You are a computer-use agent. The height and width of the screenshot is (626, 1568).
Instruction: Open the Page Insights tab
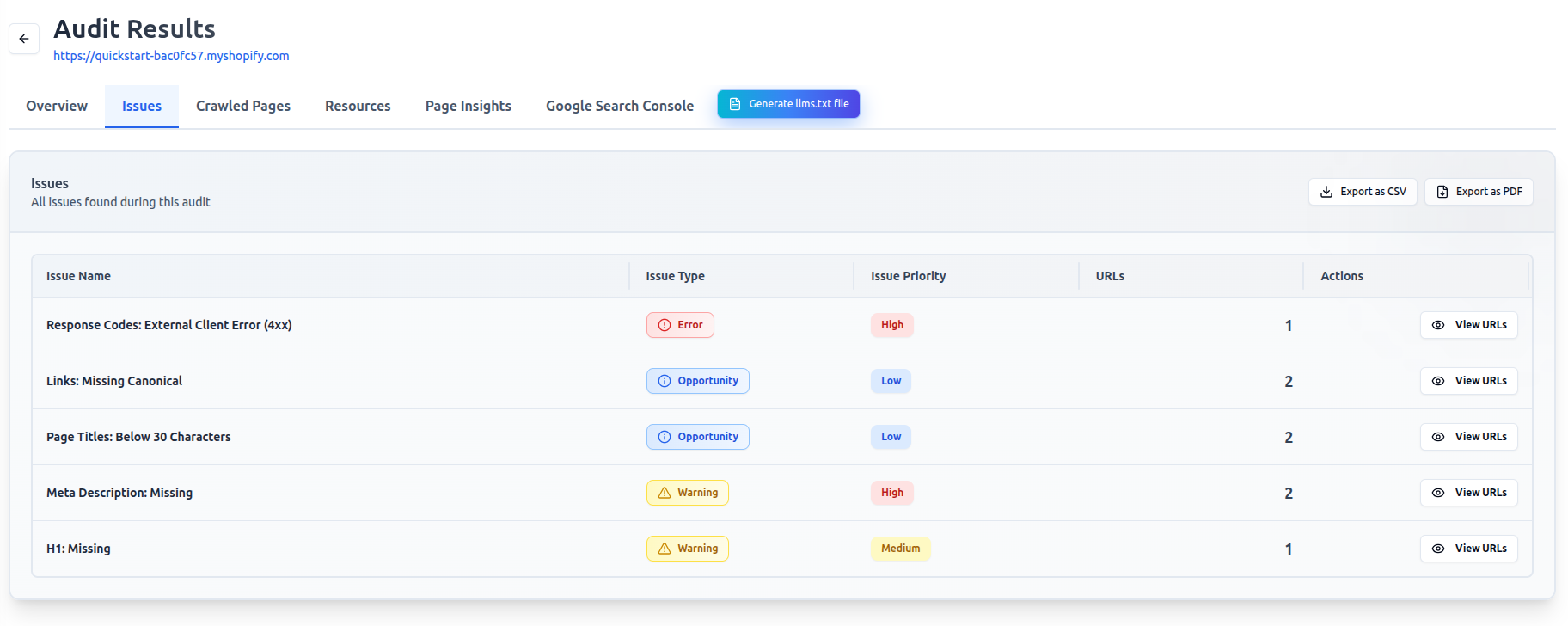[x=469, y=106]
